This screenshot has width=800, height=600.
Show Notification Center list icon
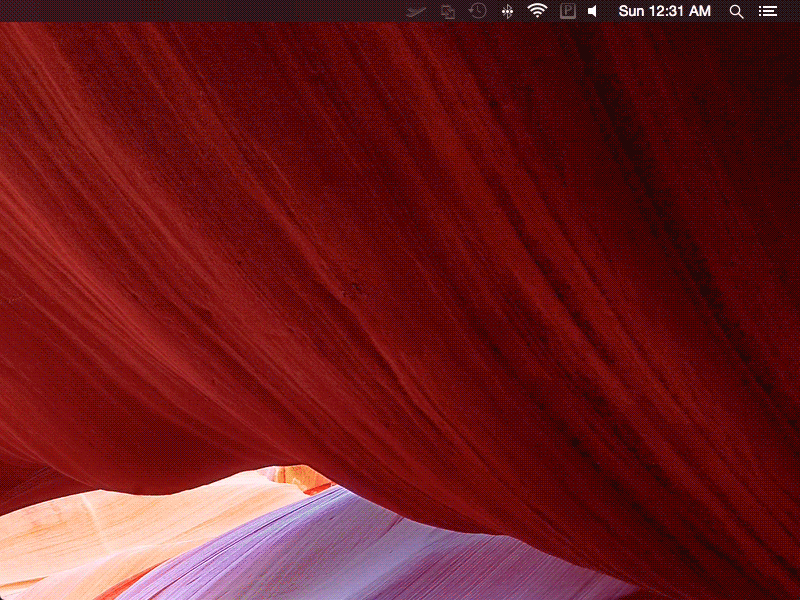pos(768,11)
